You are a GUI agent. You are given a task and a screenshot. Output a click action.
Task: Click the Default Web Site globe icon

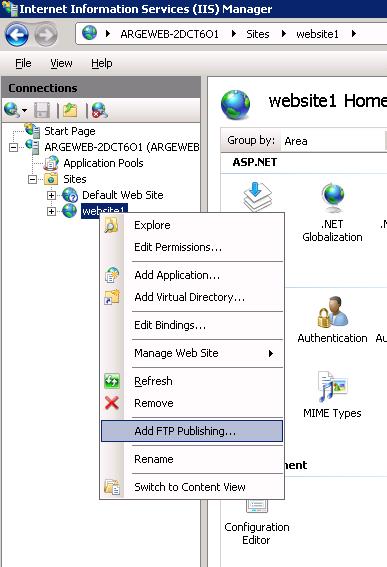click(70, 195)
